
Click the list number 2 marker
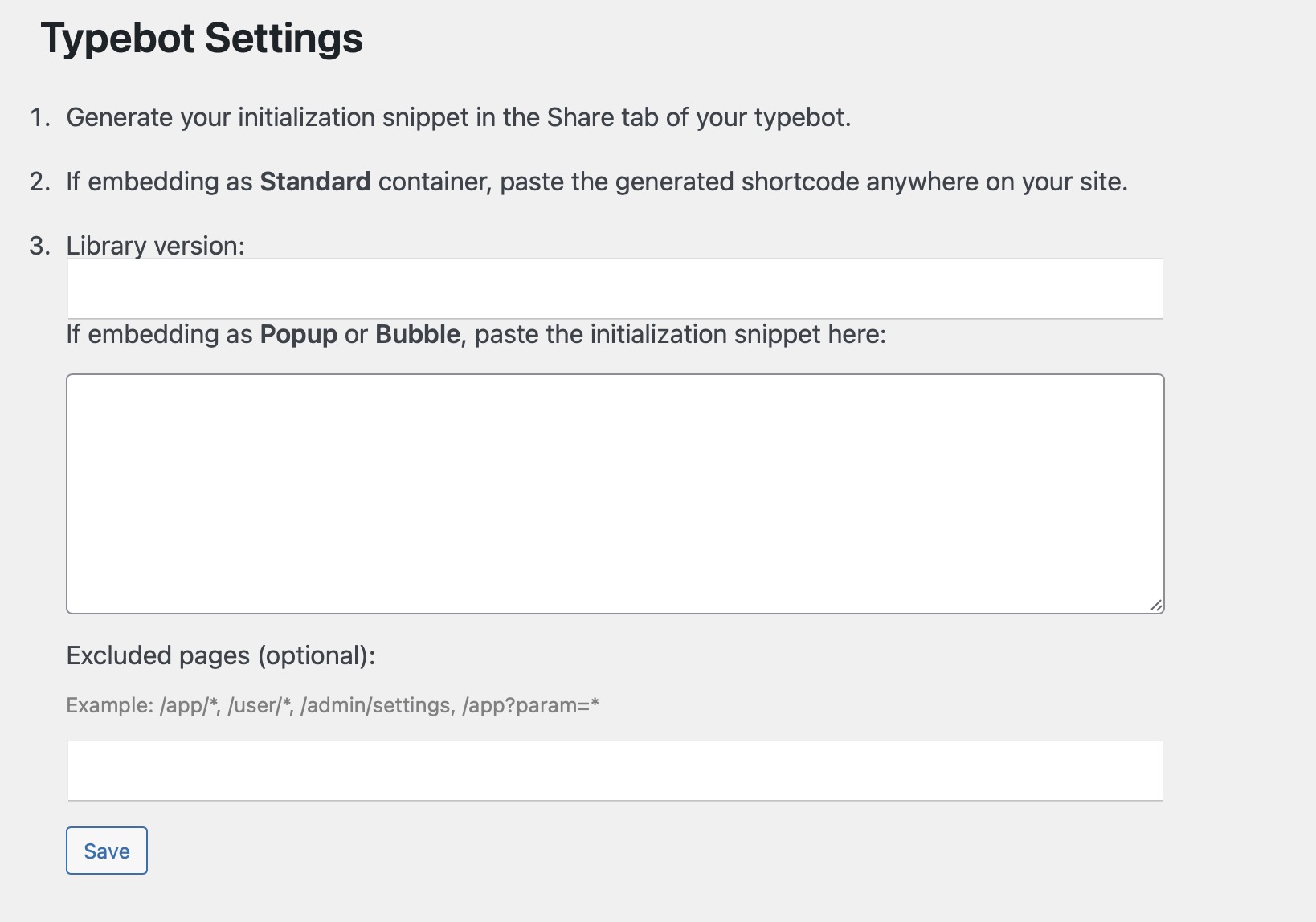tap(39, 182)
